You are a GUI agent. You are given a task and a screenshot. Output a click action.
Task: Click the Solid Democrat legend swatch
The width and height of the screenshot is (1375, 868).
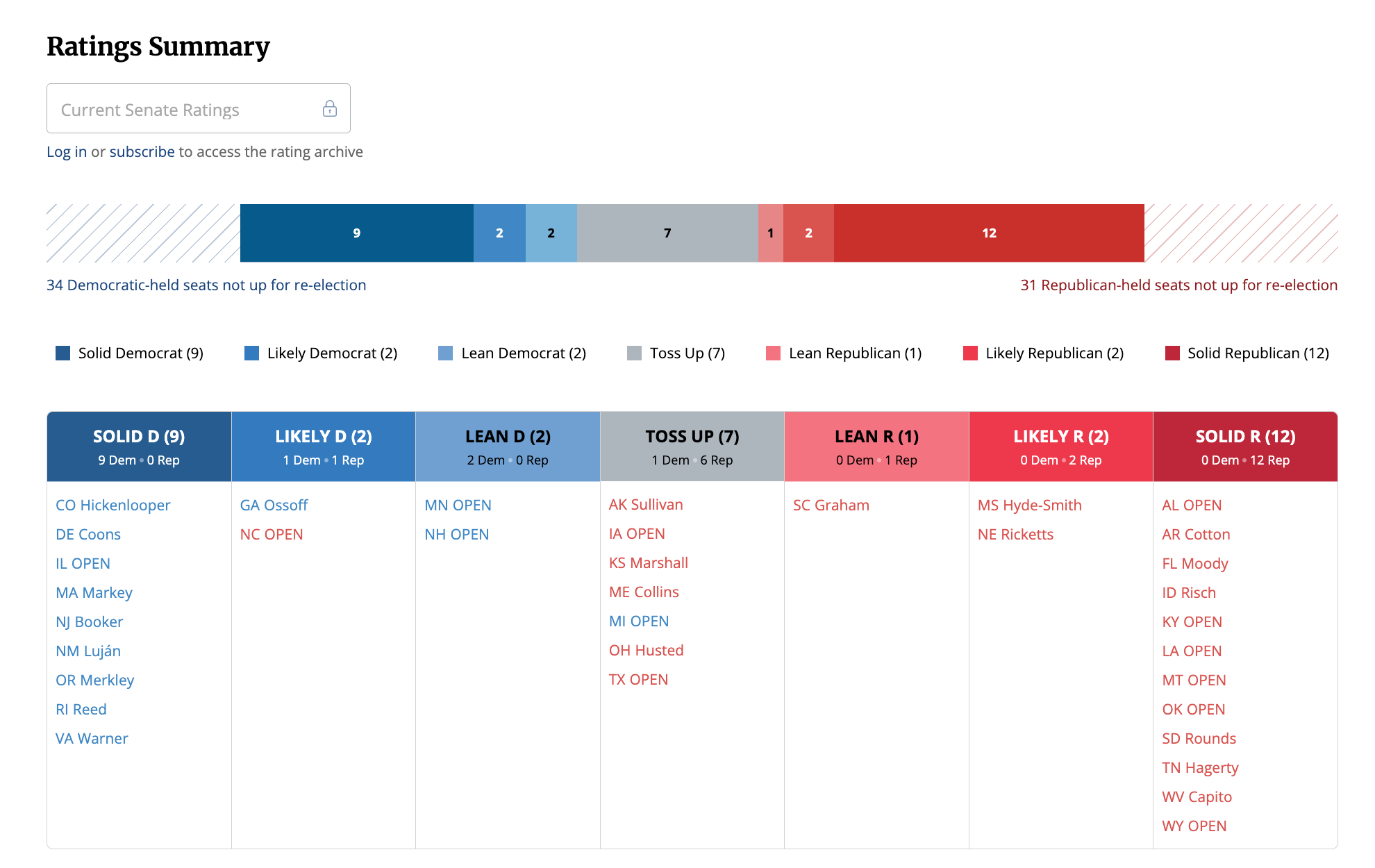point(62,353)
